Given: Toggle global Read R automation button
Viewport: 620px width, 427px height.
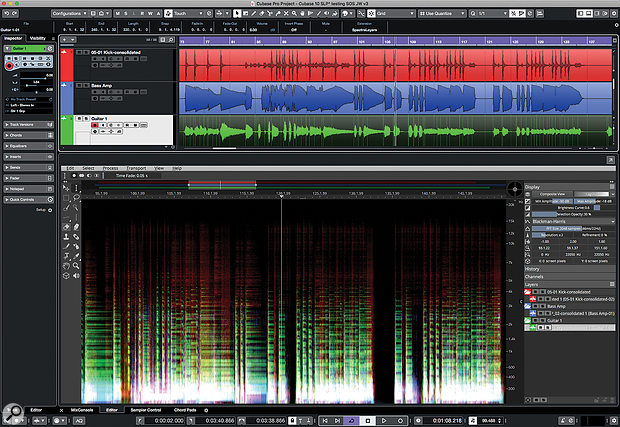Looking at the screenshot, I should 142,13.
